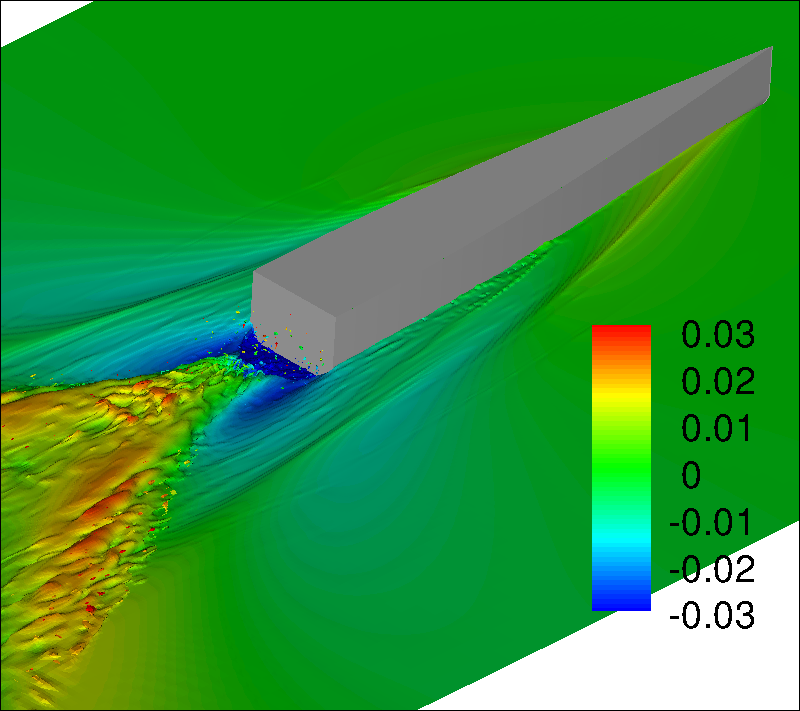Click the rainbow color legend bar
Viewport: 800px width, 711px height.
click(x=621, y=468)
